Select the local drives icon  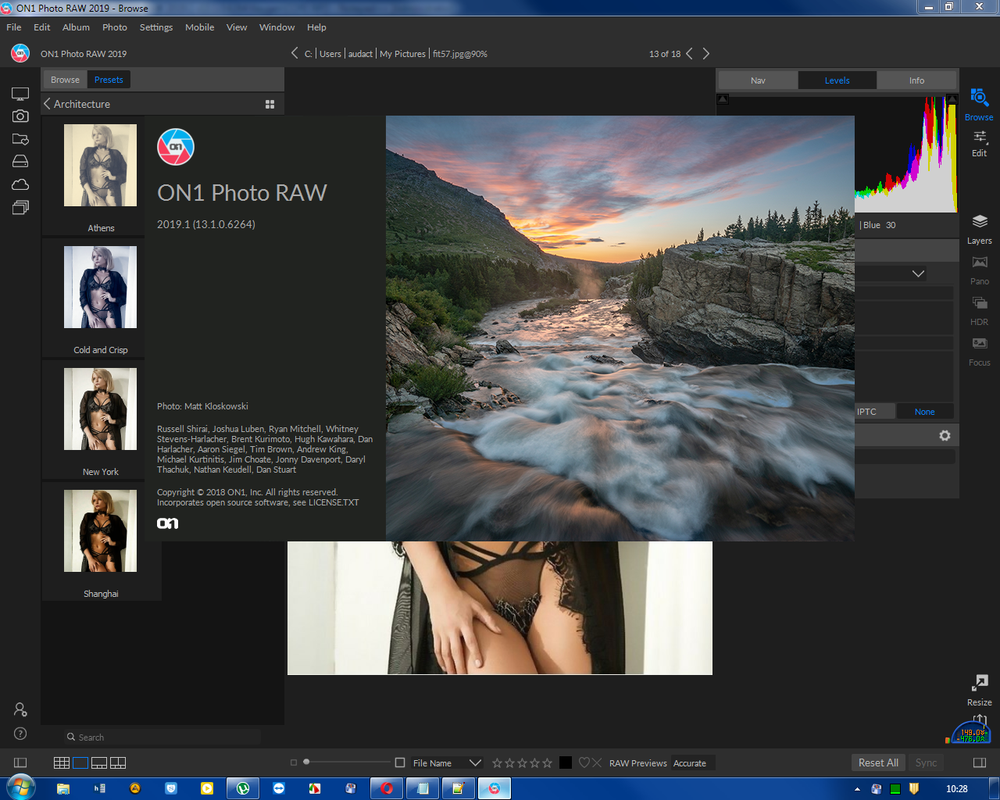coord(20,161)
